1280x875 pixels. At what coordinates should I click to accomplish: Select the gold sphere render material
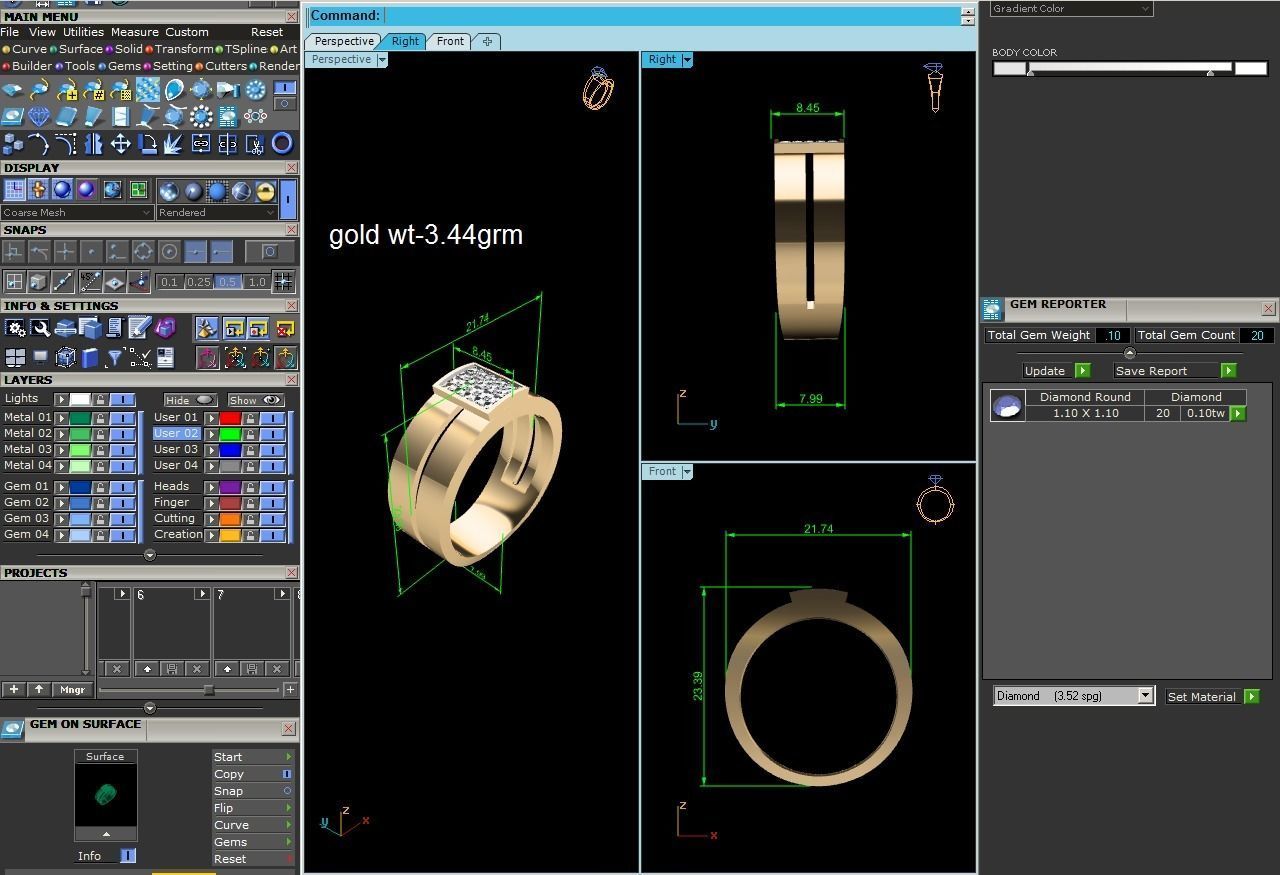click(265, 191)
